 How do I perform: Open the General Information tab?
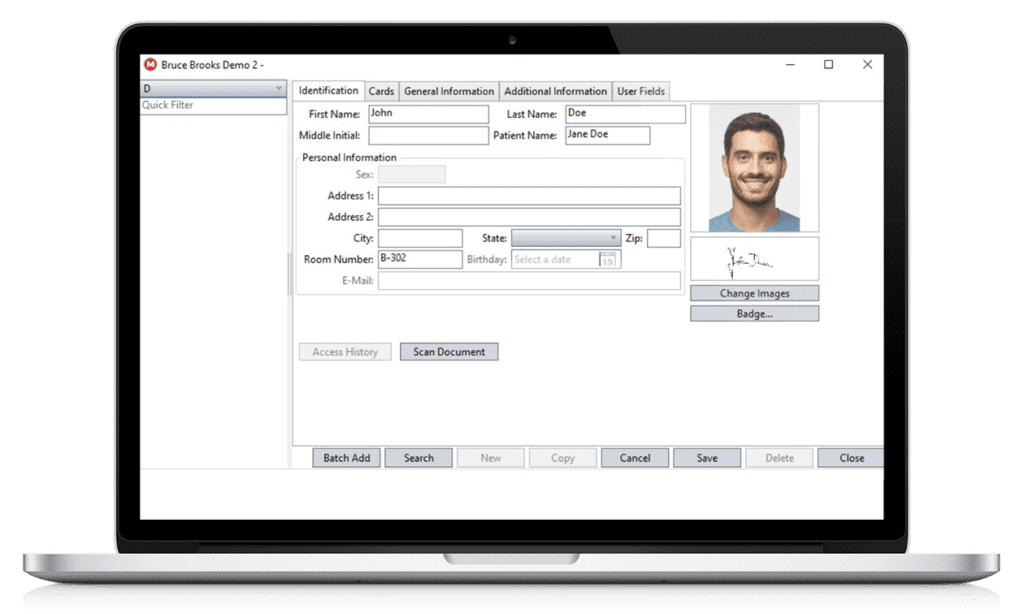449,91
